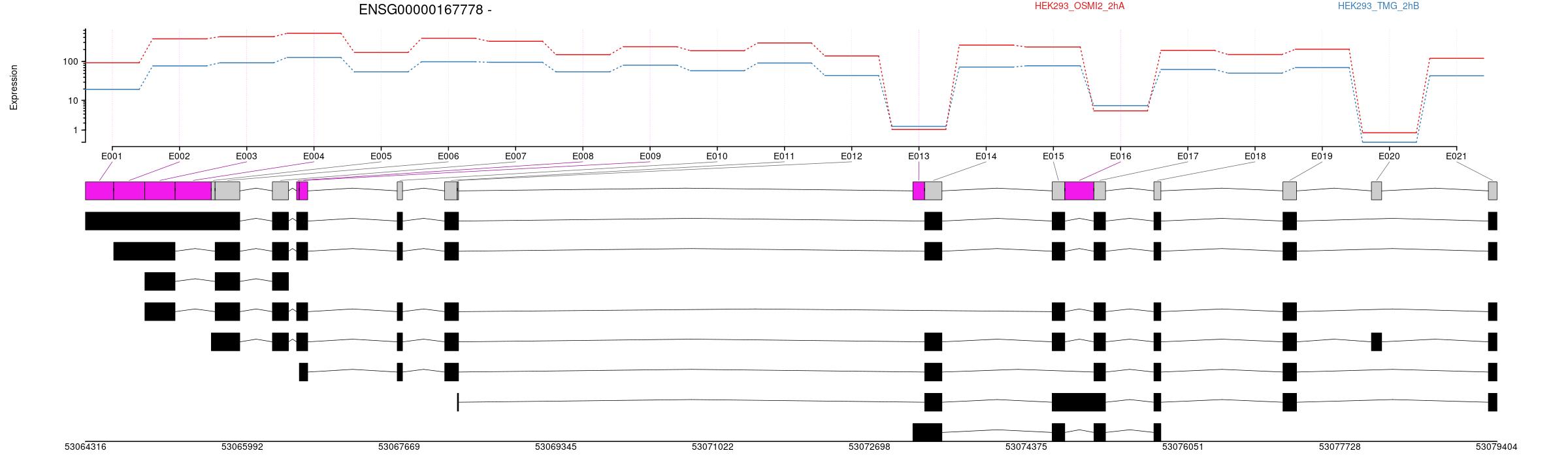Click exon label E004
Screen dimensions: 1568x457
pos(314,156)
